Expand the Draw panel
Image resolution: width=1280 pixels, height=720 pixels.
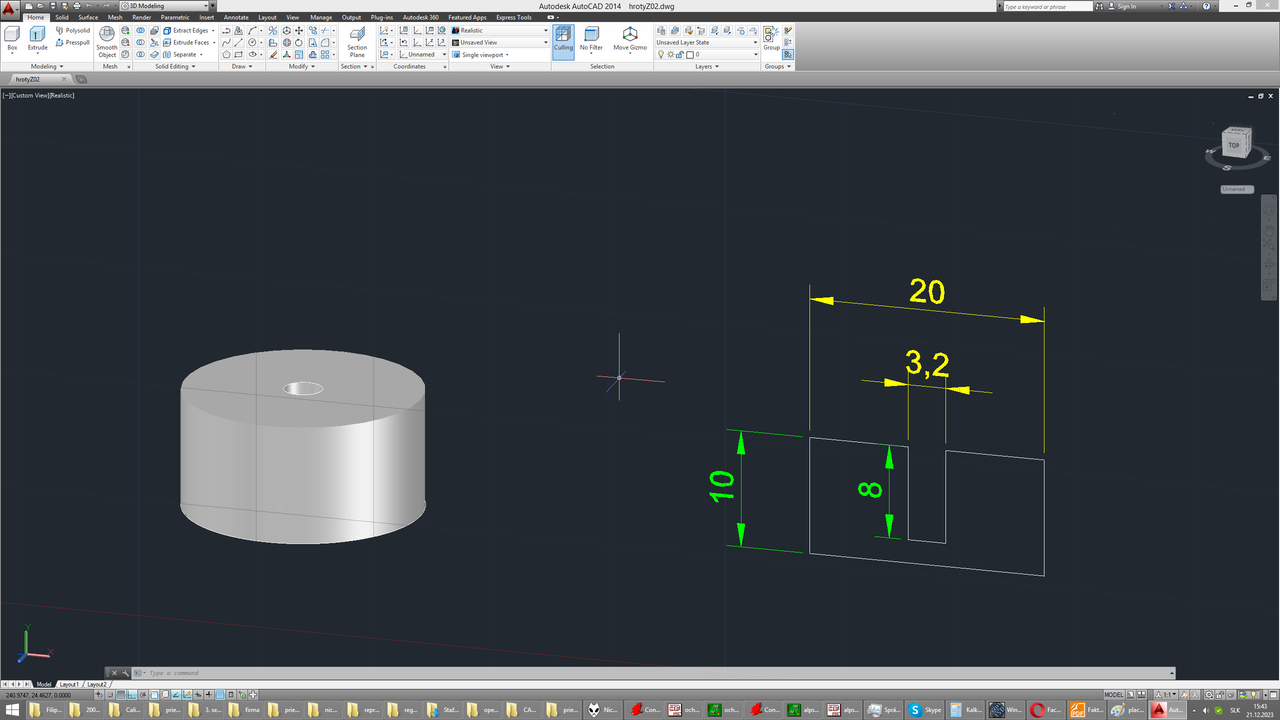click(x=241, y=66)
